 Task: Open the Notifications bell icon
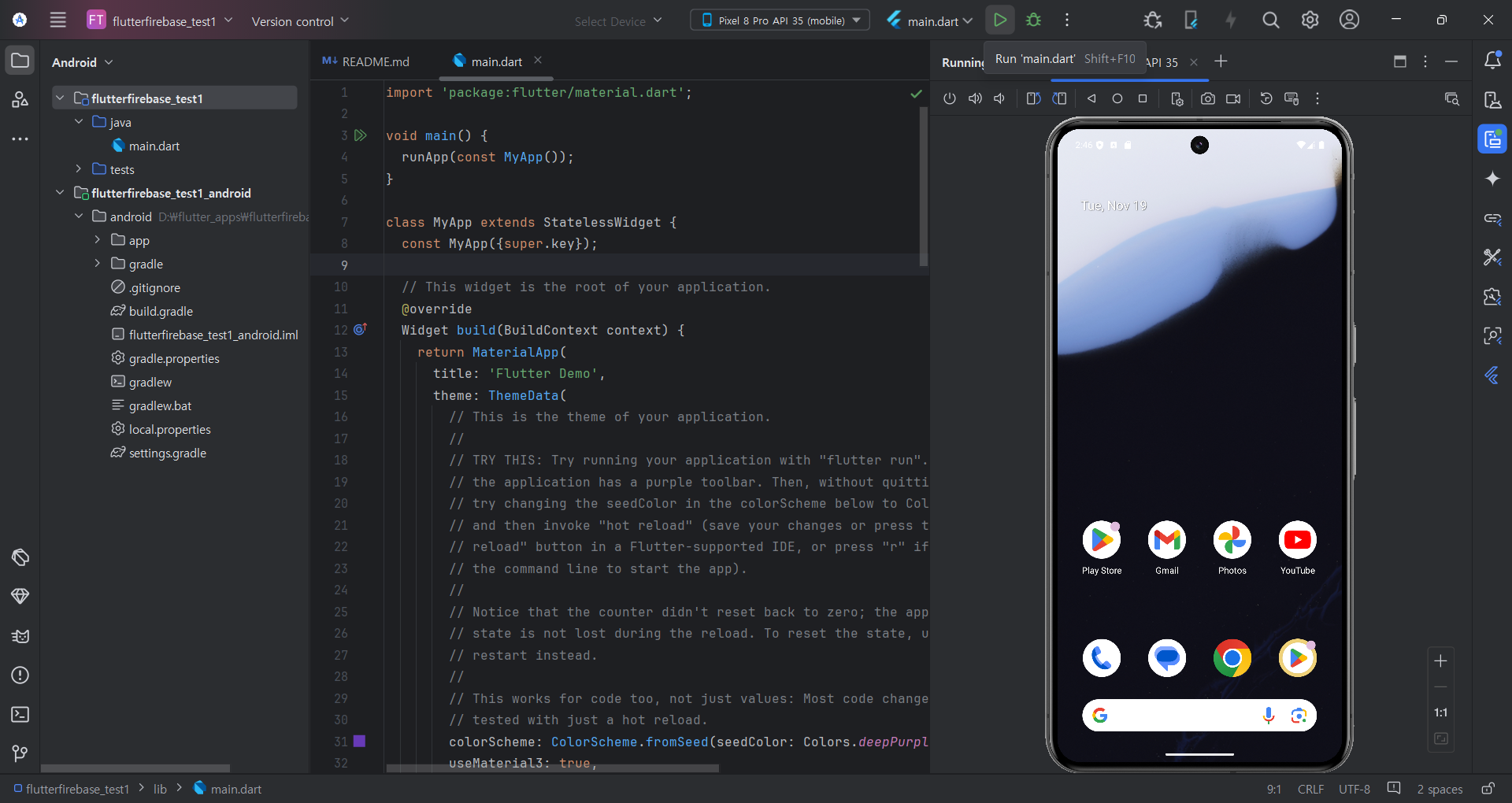point(1492,61)
